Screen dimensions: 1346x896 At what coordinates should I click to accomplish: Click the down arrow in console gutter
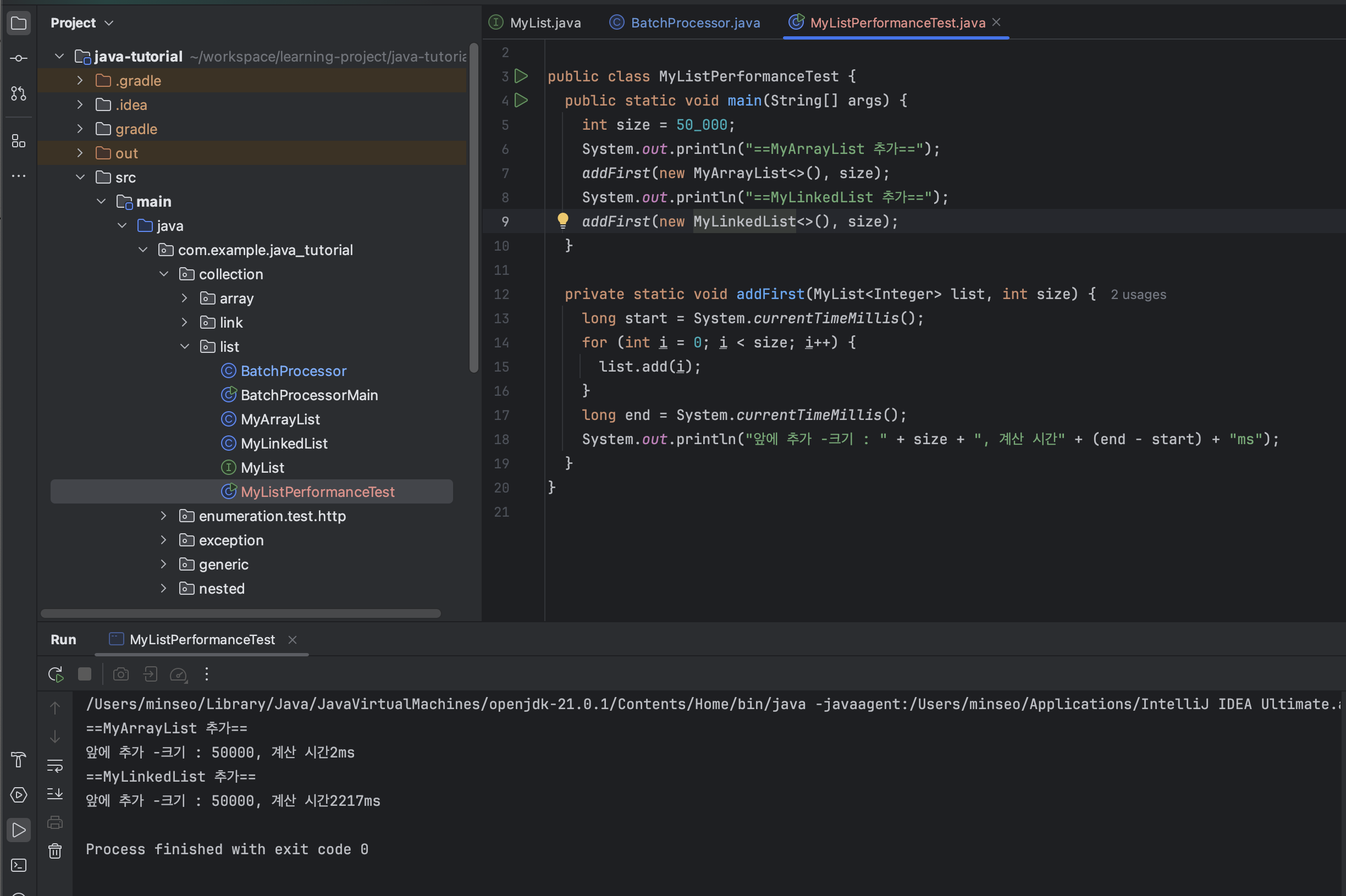click(x=55, y=737)
